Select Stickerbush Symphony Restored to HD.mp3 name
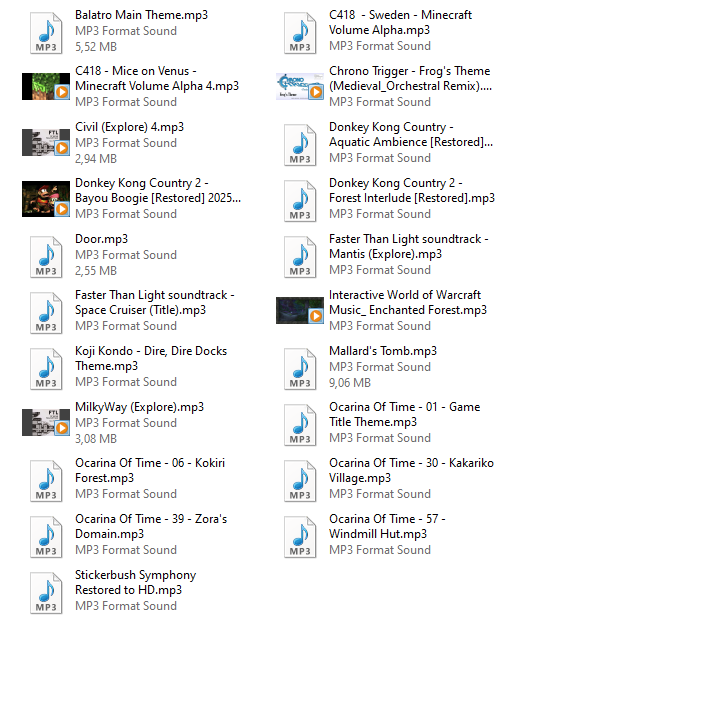This screenshot has width=718, height=725. (136, 582)
